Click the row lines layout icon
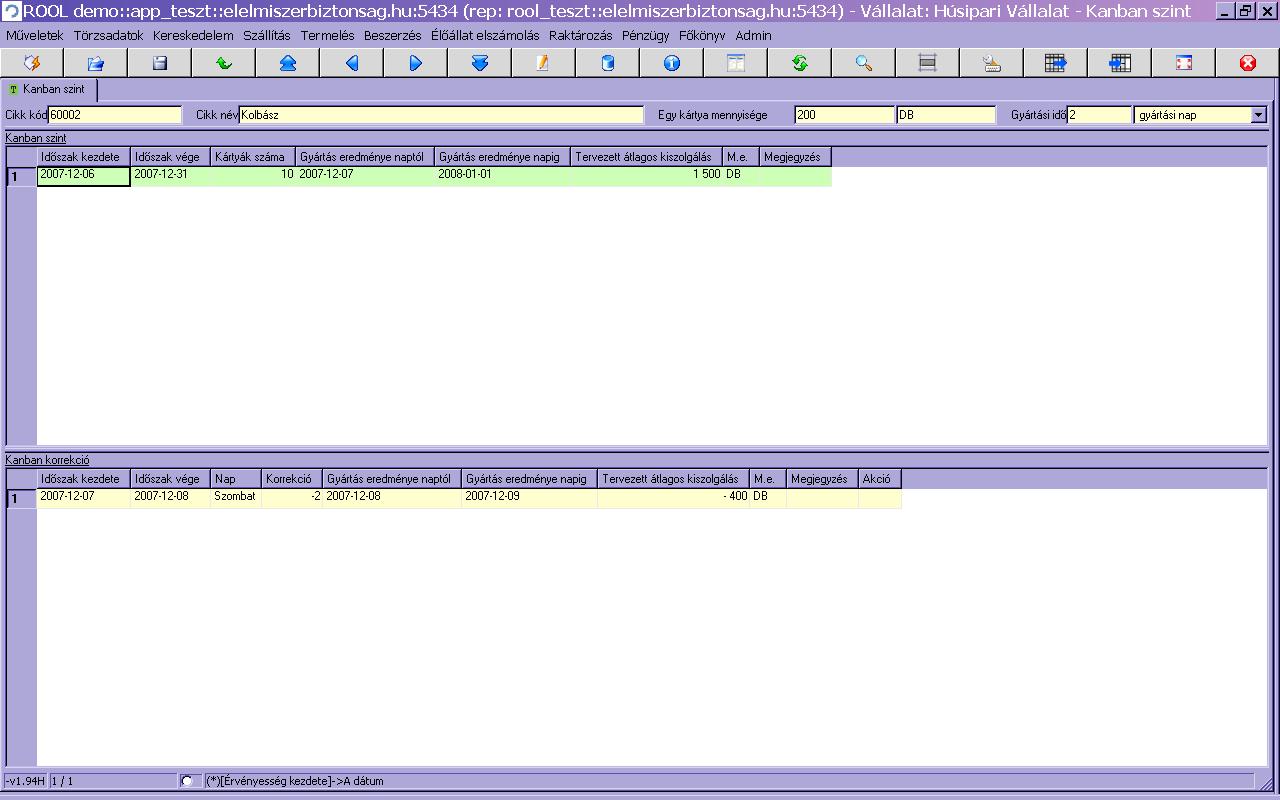 928,63
